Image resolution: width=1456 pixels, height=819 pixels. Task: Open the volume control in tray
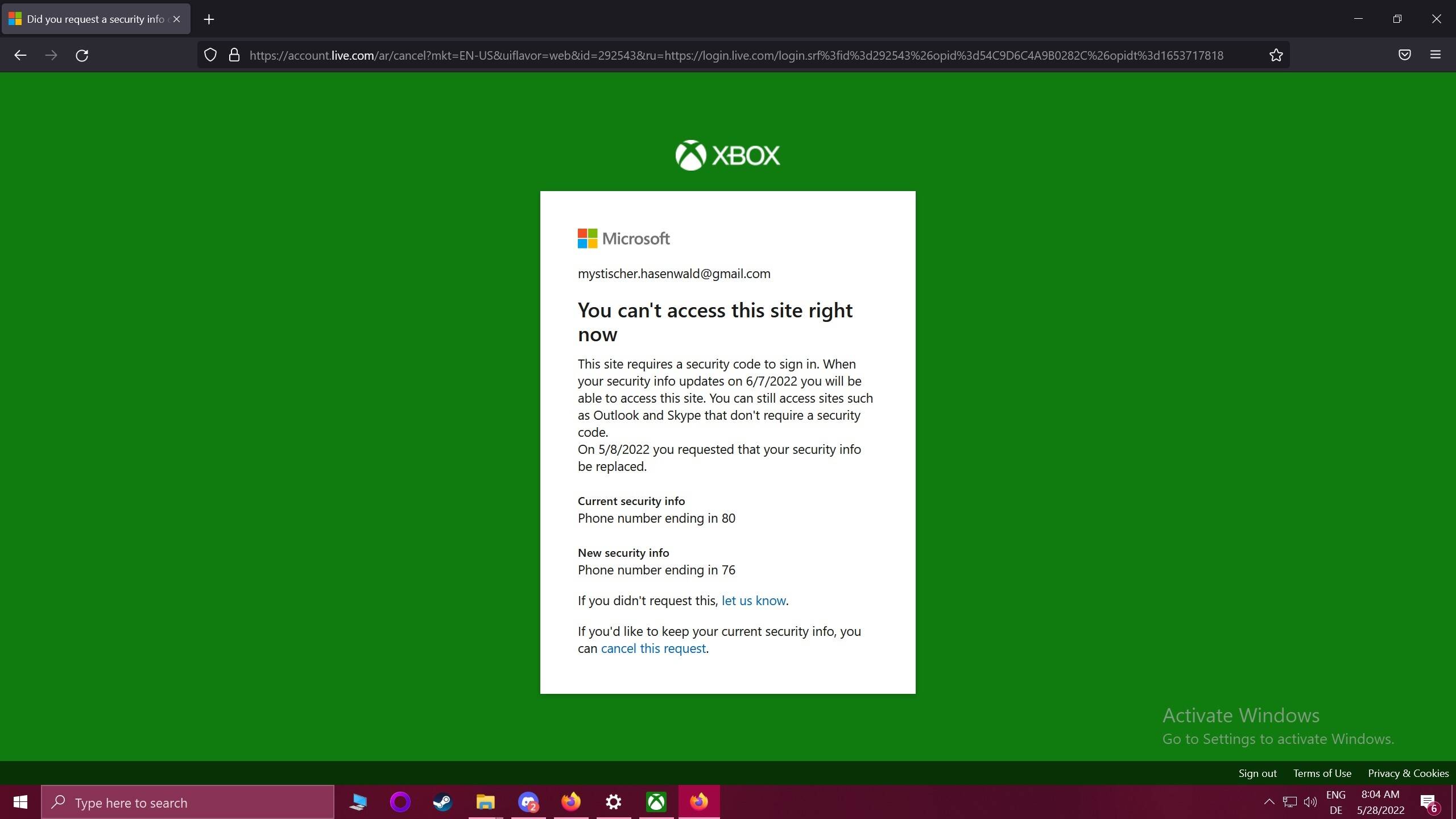pyautogui.click(x=1310, y=803)
